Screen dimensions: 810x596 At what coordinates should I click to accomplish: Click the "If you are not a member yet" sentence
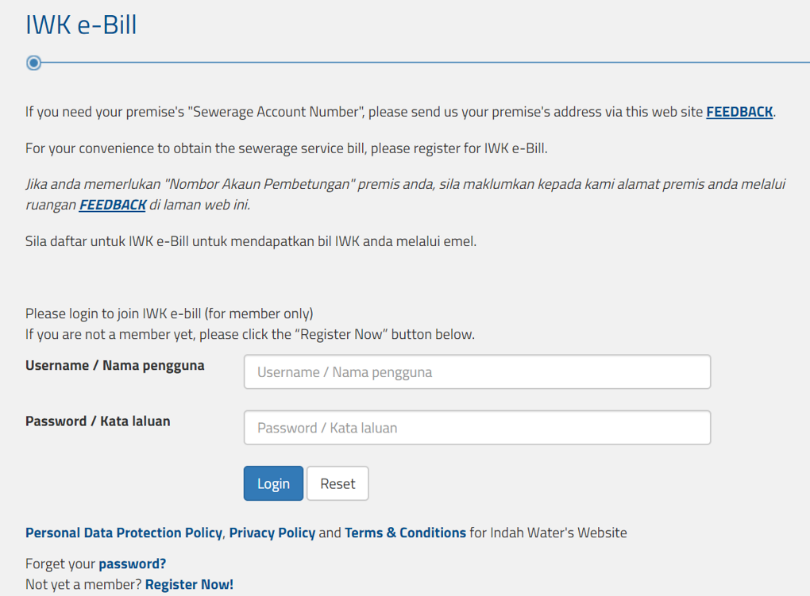[x=250, y=335]
